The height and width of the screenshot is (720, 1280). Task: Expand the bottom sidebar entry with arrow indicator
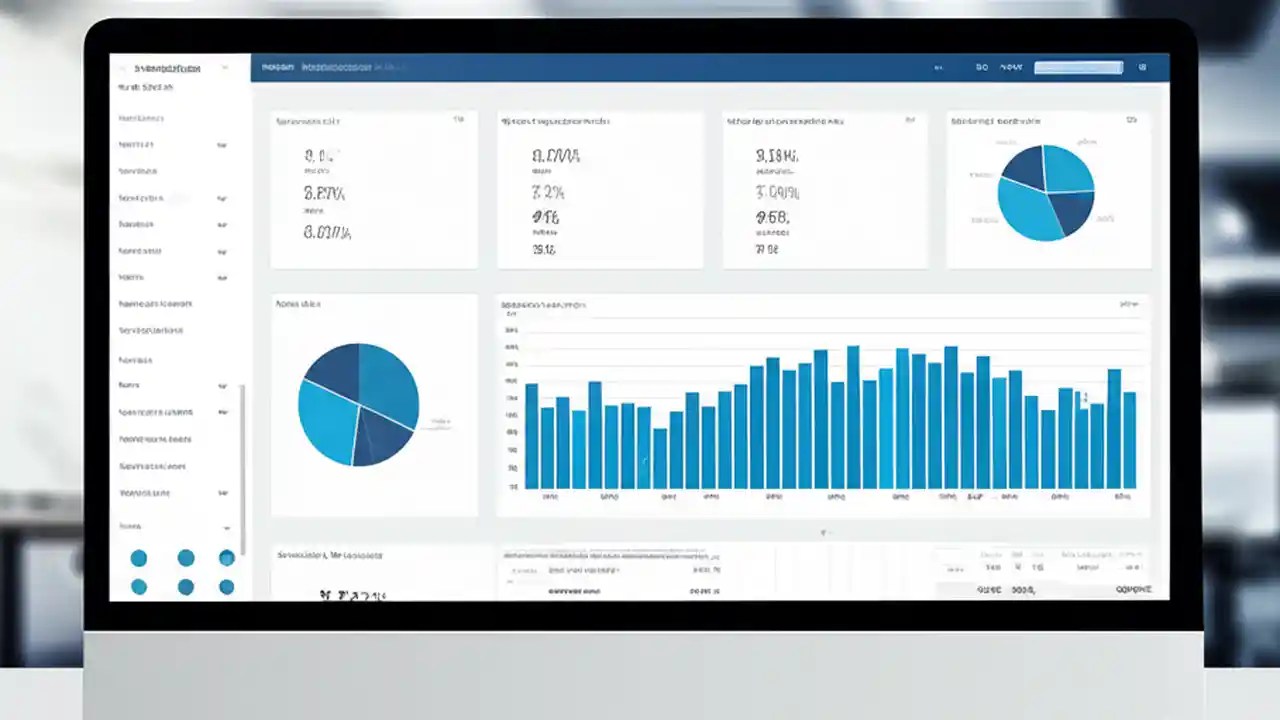[x=226, y=527]
